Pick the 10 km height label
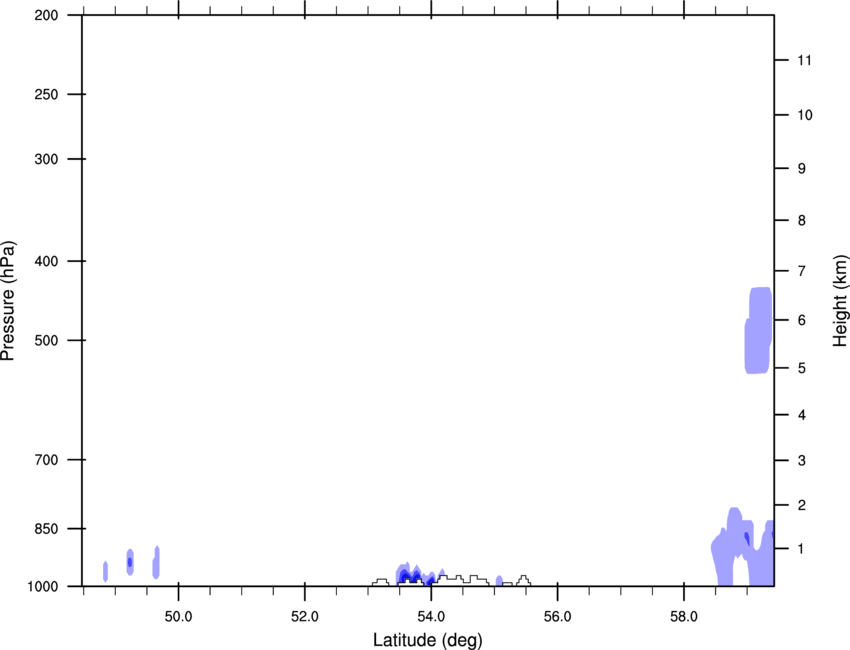850x650 pixels. (805, 115)
